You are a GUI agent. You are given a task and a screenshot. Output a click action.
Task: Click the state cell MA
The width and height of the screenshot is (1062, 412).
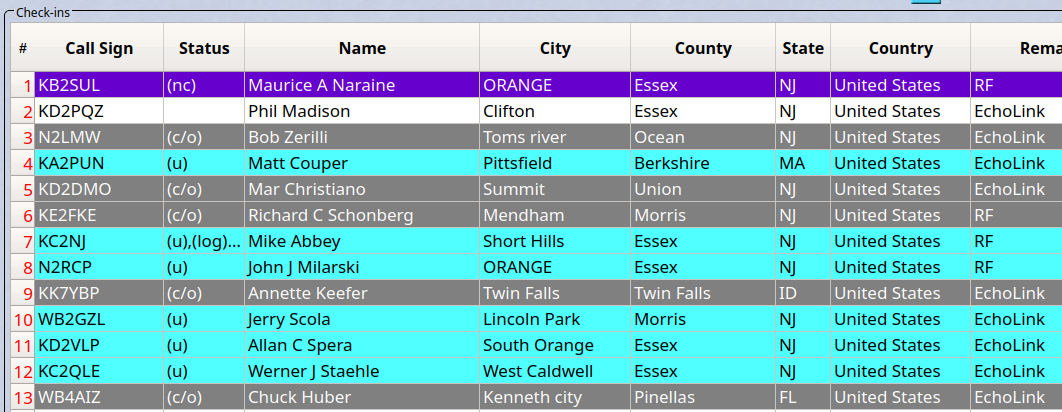click(x=803, y=163)
